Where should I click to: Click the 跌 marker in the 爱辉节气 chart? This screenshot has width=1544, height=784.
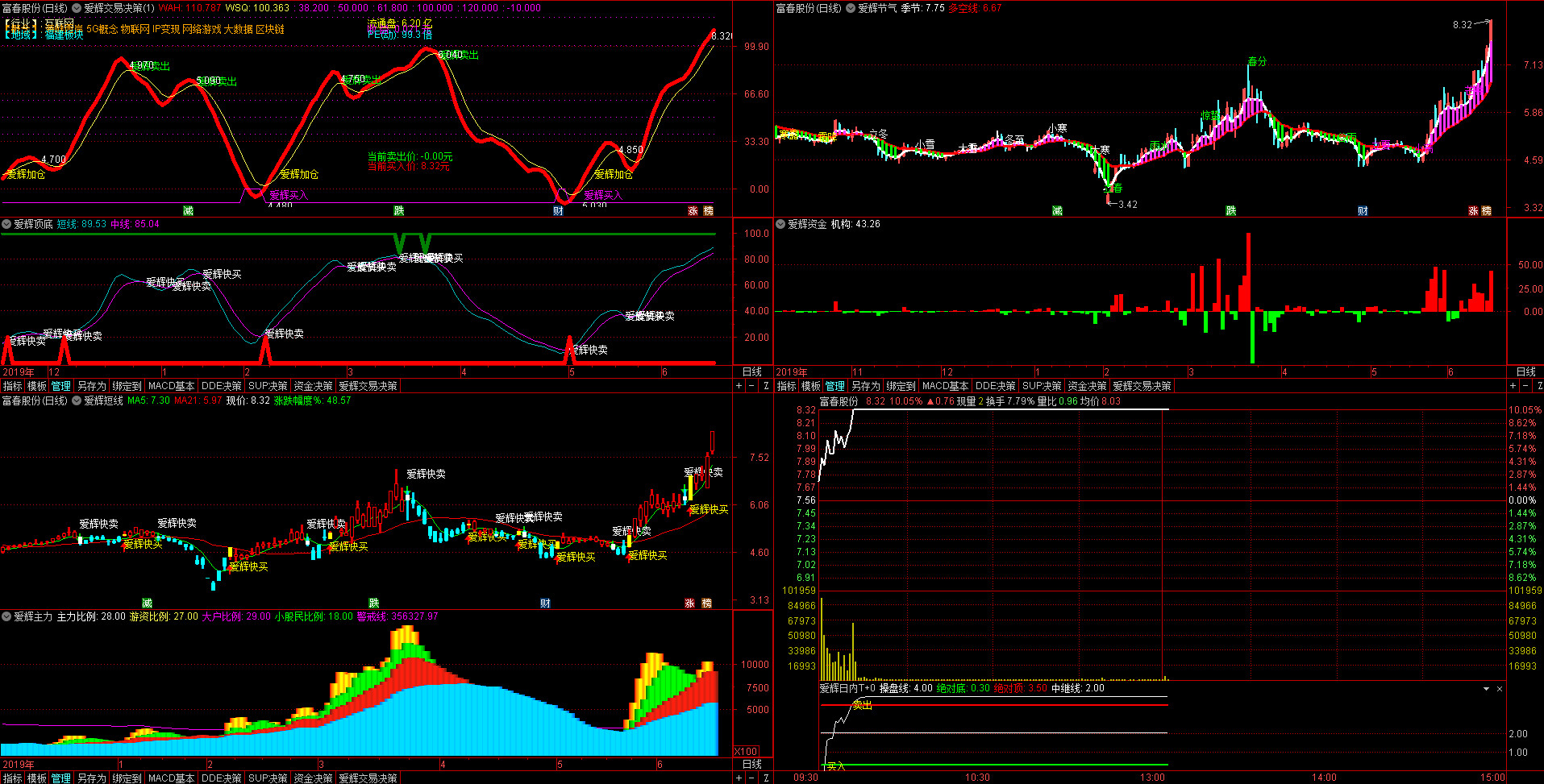(1230, 210)
